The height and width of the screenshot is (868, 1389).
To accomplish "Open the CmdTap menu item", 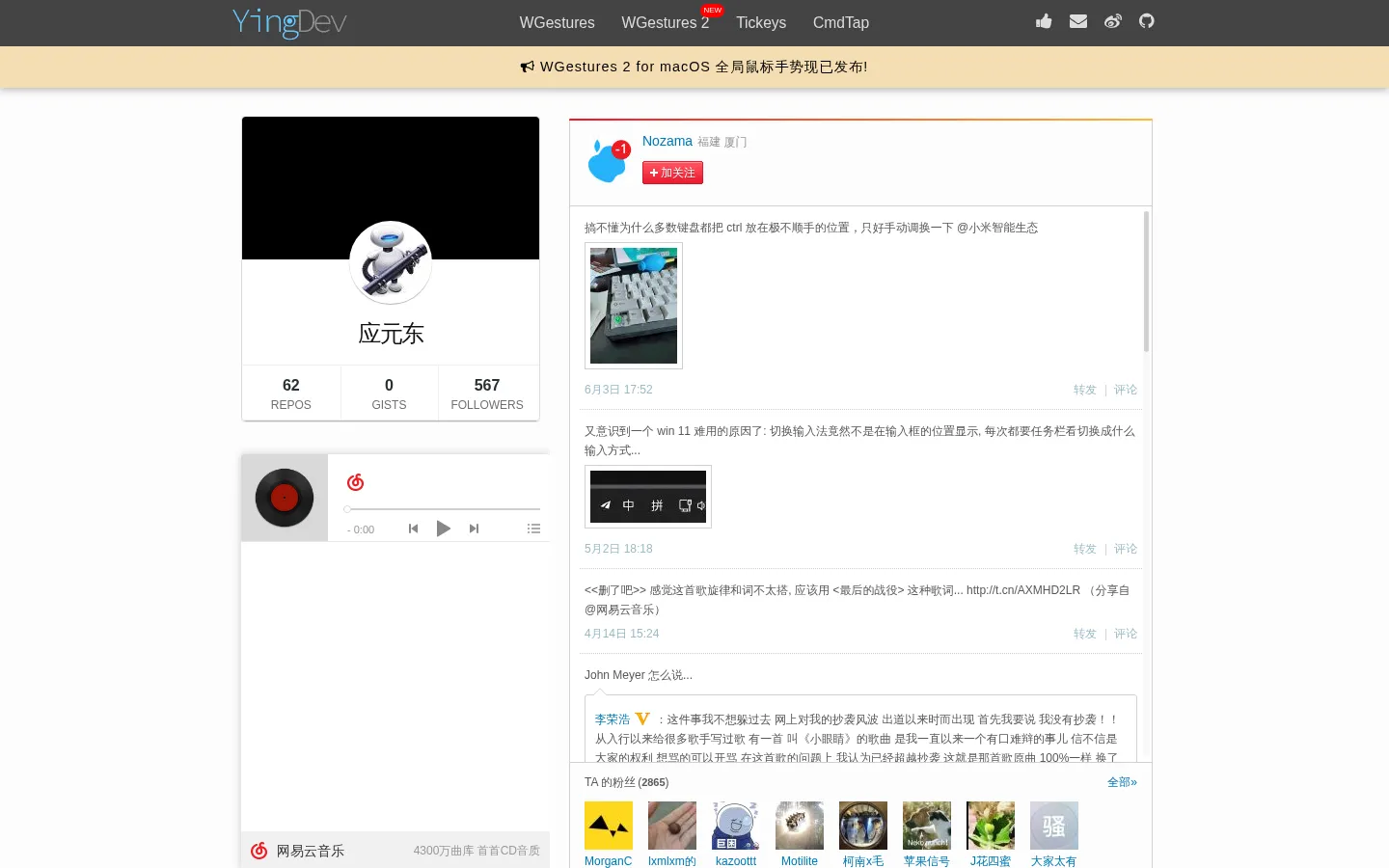I will coord(841,22).
